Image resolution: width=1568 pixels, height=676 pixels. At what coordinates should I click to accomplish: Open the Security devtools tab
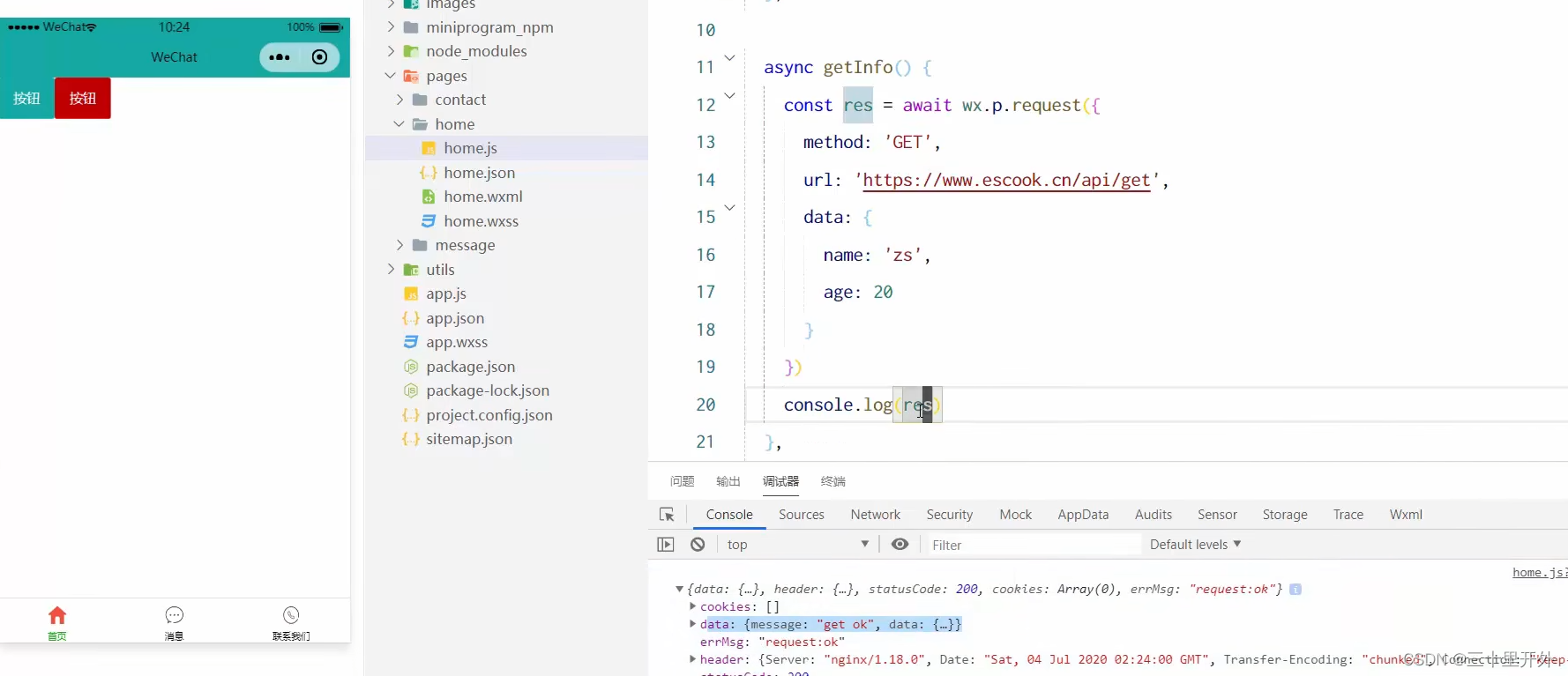(x=950, y=515)
